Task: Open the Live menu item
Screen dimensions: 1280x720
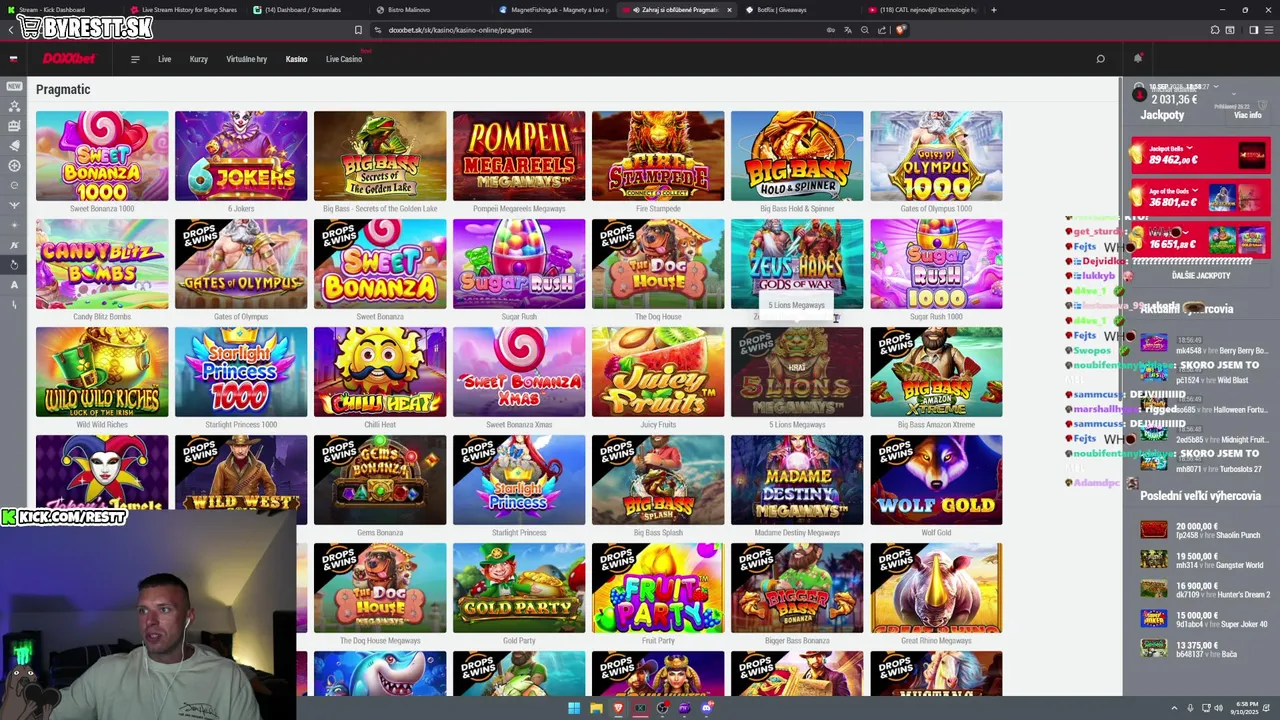Action: 164,59
